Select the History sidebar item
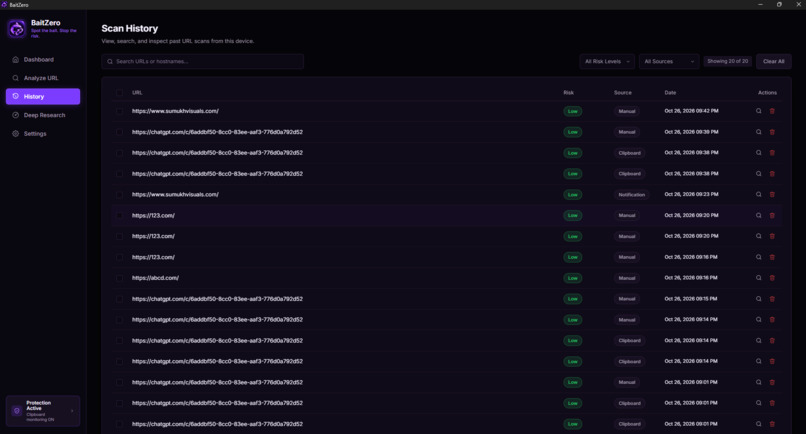This screenshot has width=806, height=434. pos(43,97)
